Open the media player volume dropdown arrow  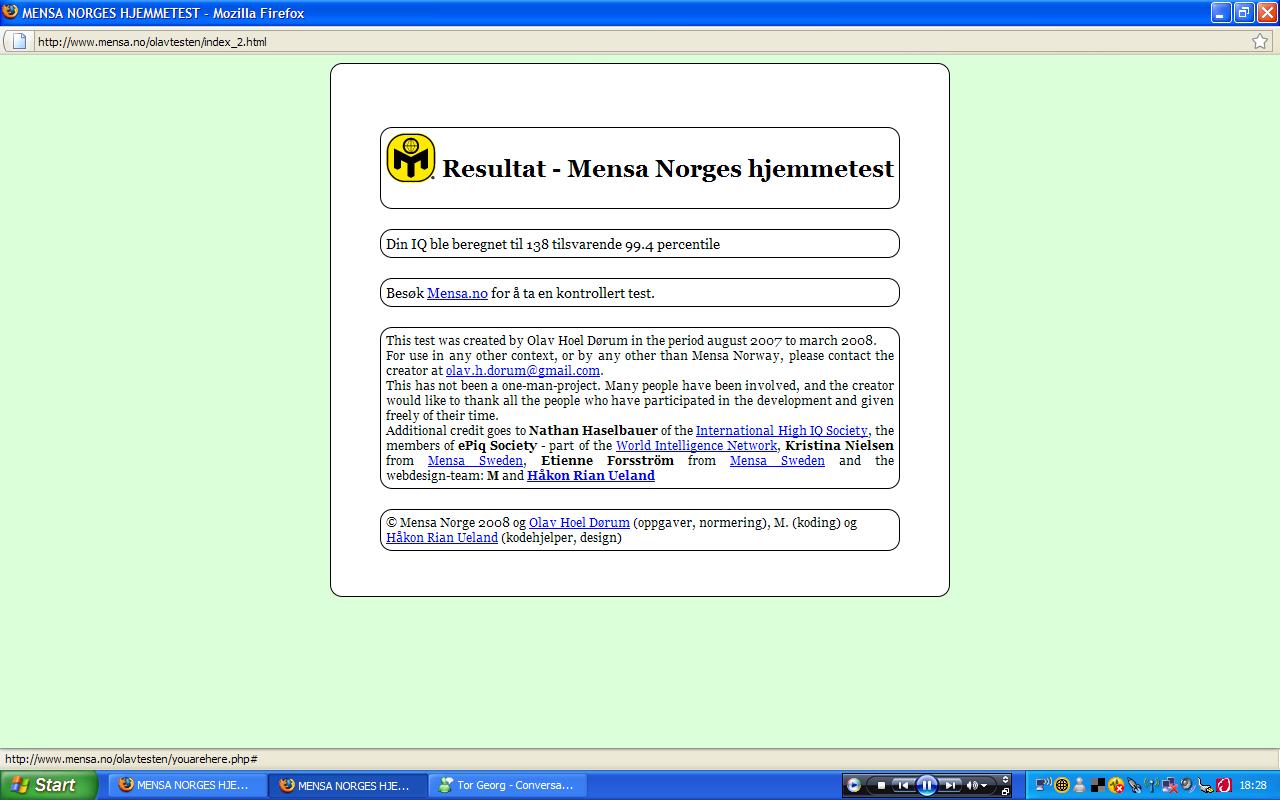[984, 785]
